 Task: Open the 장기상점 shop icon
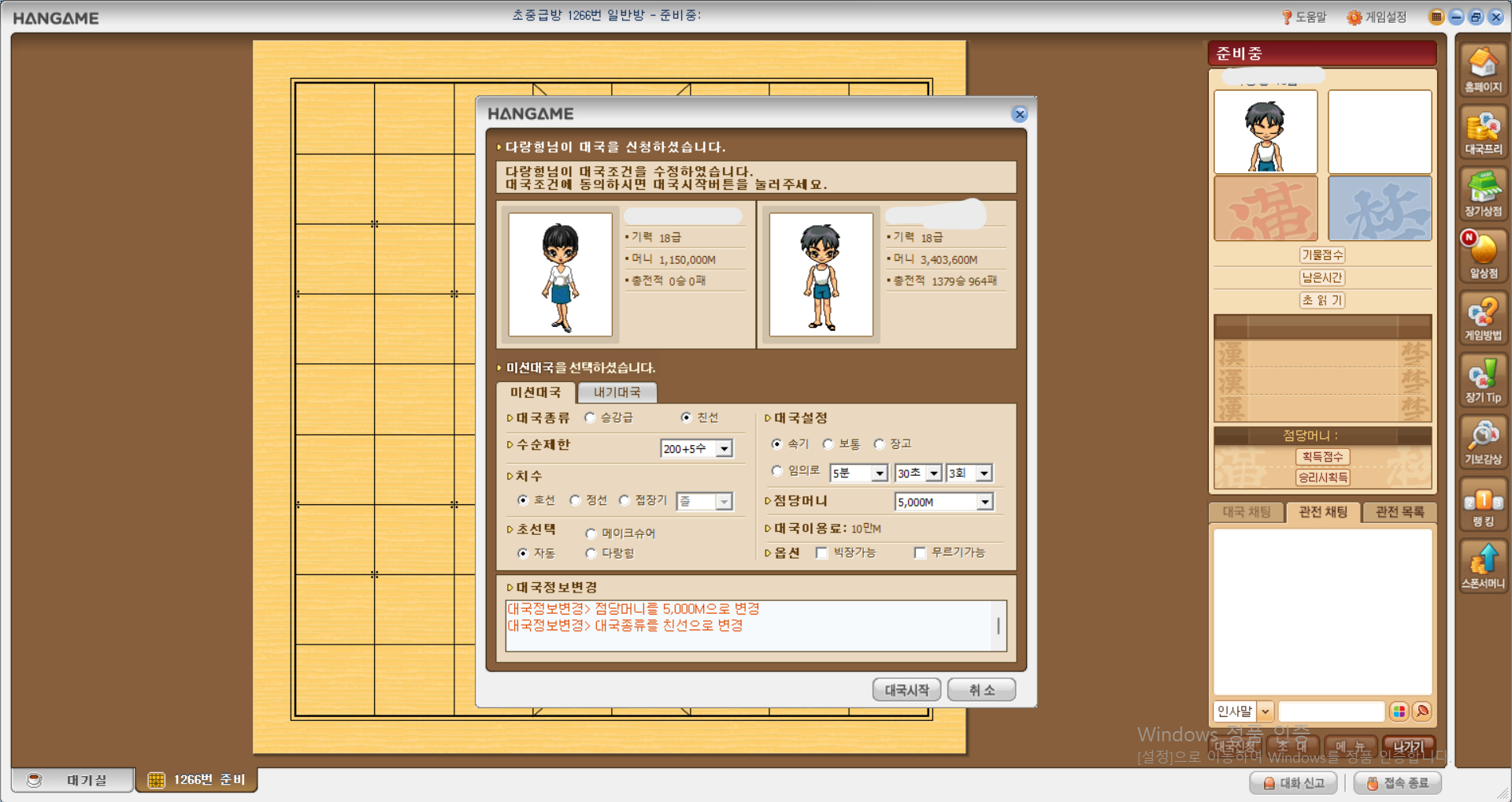1483,194
